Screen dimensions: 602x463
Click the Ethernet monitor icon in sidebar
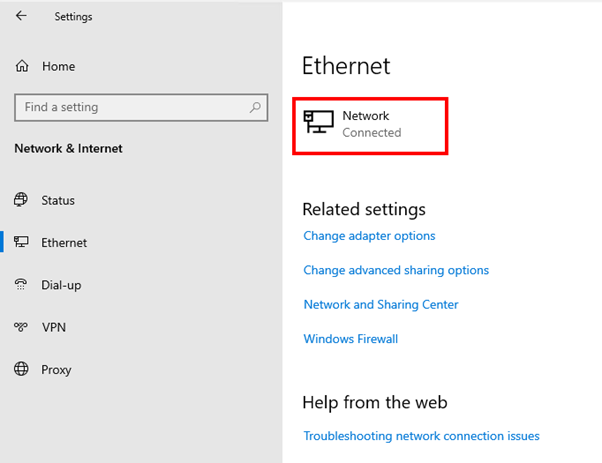pos(21,242)
